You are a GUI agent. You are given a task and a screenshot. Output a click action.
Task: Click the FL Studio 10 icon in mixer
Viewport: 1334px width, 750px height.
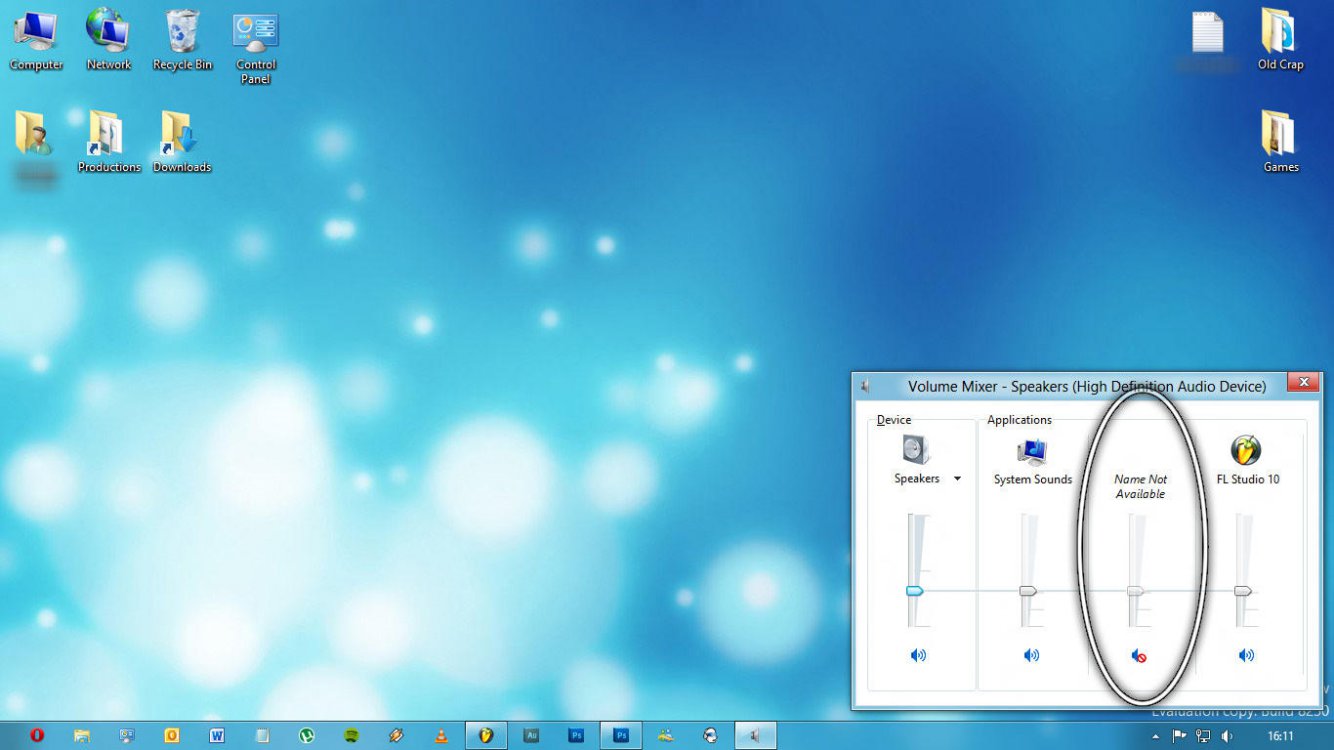(1246, 450)
